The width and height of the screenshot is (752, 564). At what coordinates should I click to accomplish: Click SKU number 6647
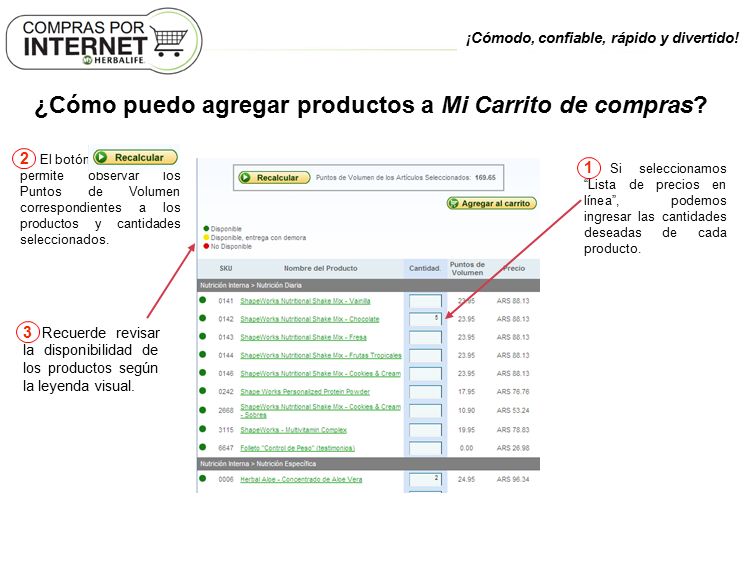point(225,448)
